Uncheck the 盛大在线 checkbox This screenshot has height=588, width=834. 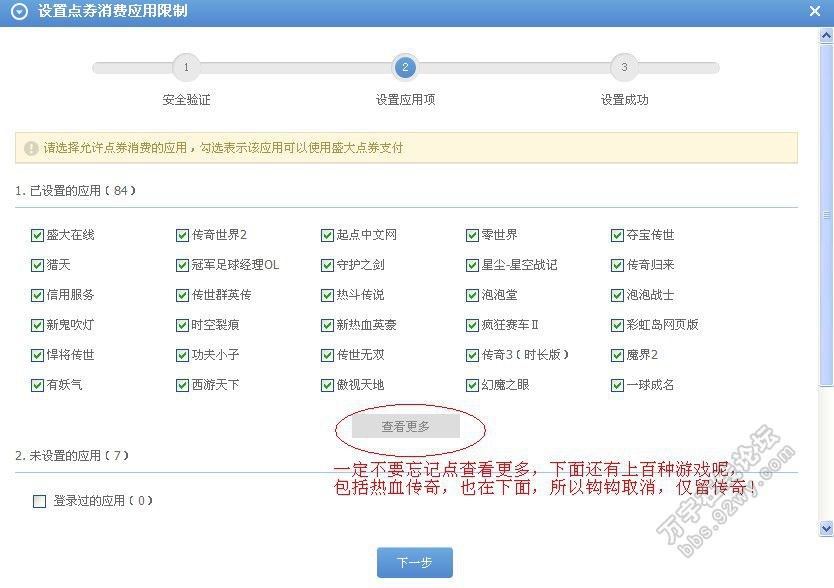point(37,235)
